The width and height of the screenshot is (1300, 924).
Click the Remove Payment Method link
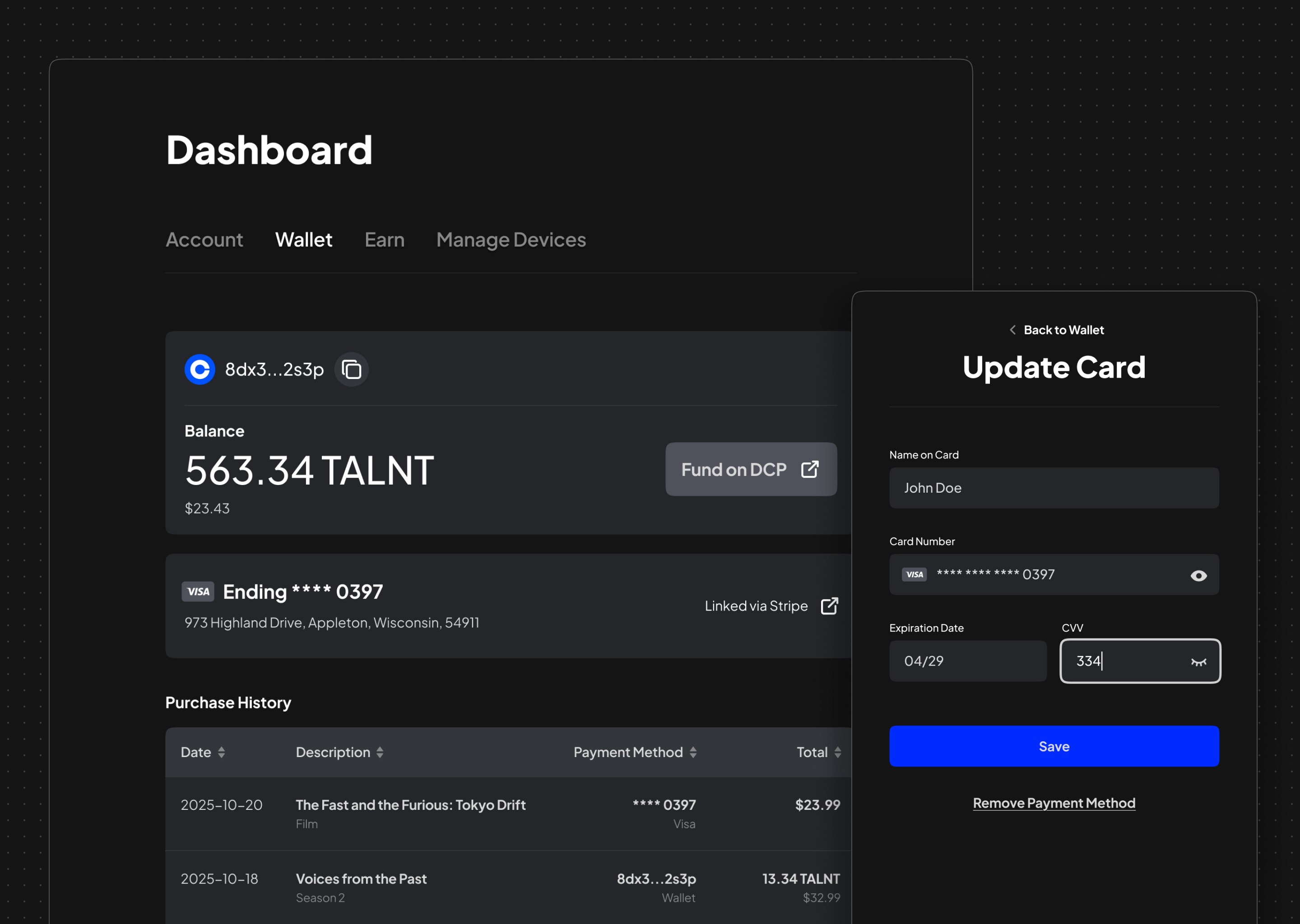point(1054,803)
